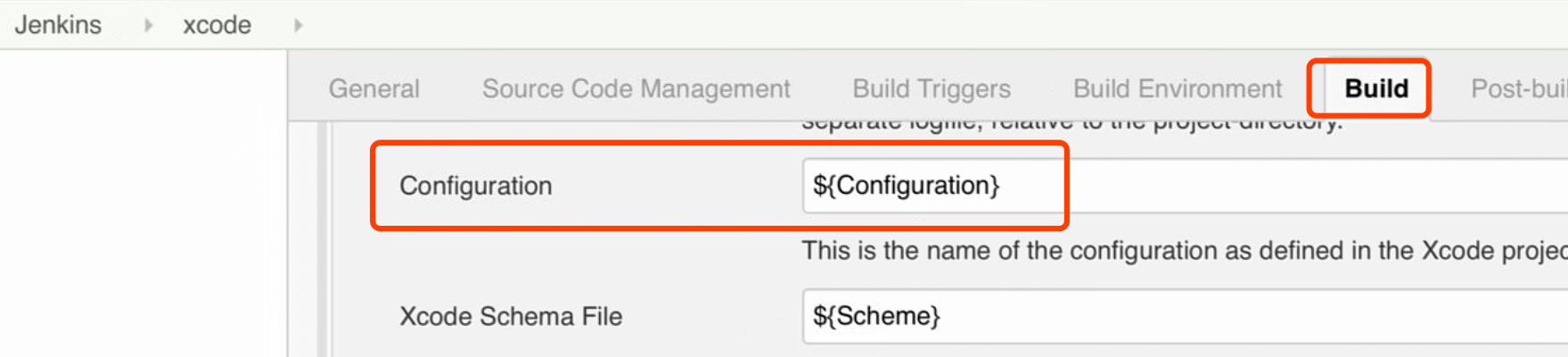Focus the Configuration input field
The height and width of the screenshot is (357, 1568).
coord(1248,186)
